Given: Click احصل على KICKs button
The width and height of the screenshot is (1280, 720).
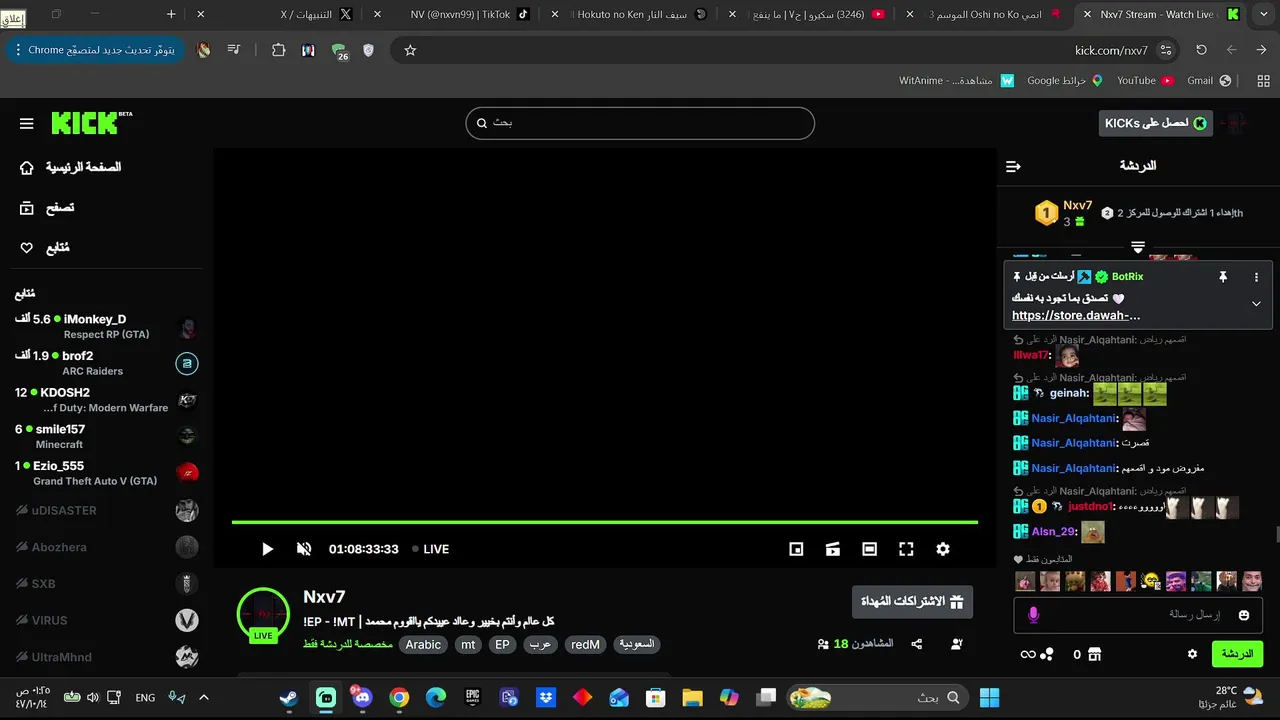Looking at the screenshot, I should click(1155, 123).
